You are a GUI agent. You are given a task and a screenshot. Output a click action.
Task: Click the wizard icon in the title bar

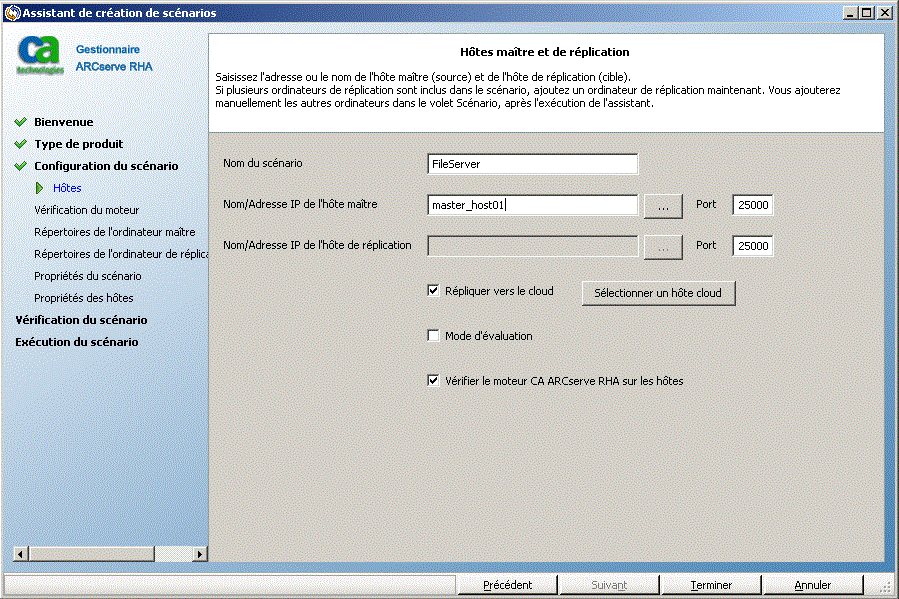tap(10, 12)
